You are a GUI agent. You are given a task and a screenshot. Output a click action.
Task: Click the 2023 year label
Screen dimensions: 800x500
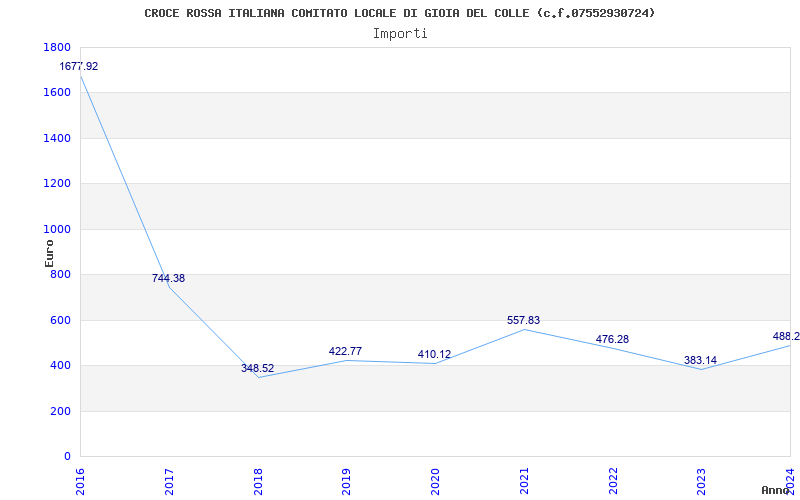[702, 481]
